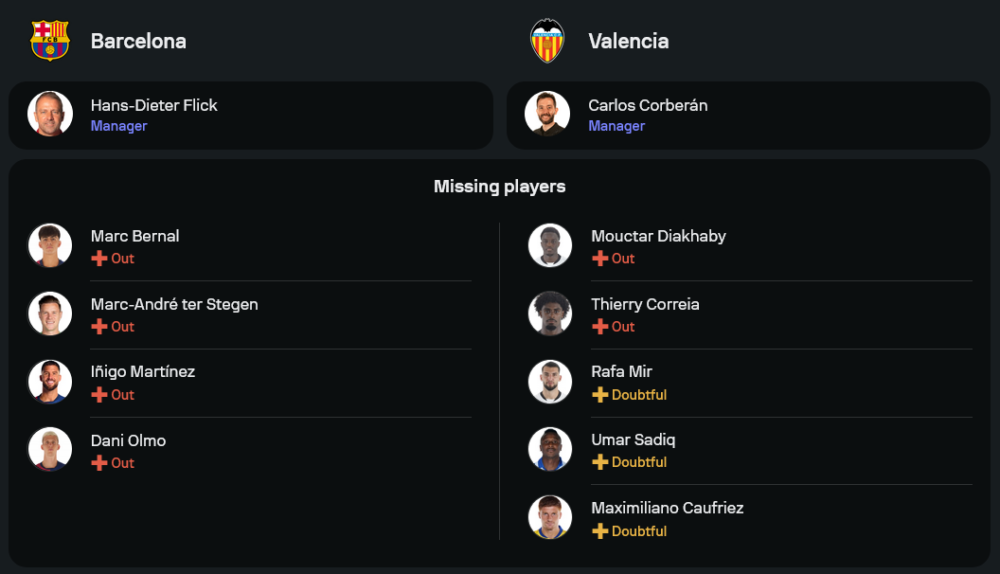Click the orange doubtful cross under Rafa Mir

(x=600, y=395)
